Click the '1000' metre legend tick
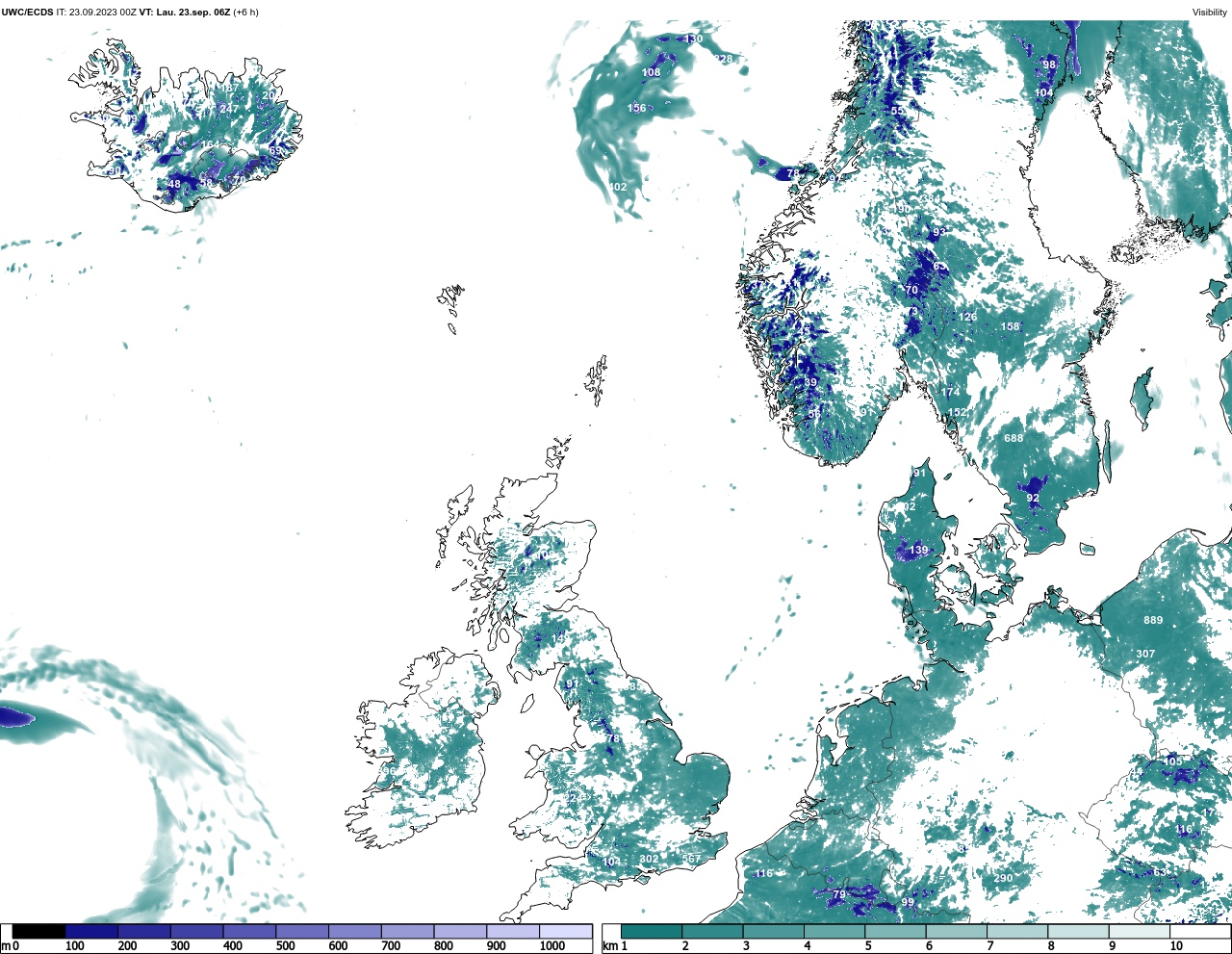The width and height of the screenshot is (1232, 954). tap(552, 946)
